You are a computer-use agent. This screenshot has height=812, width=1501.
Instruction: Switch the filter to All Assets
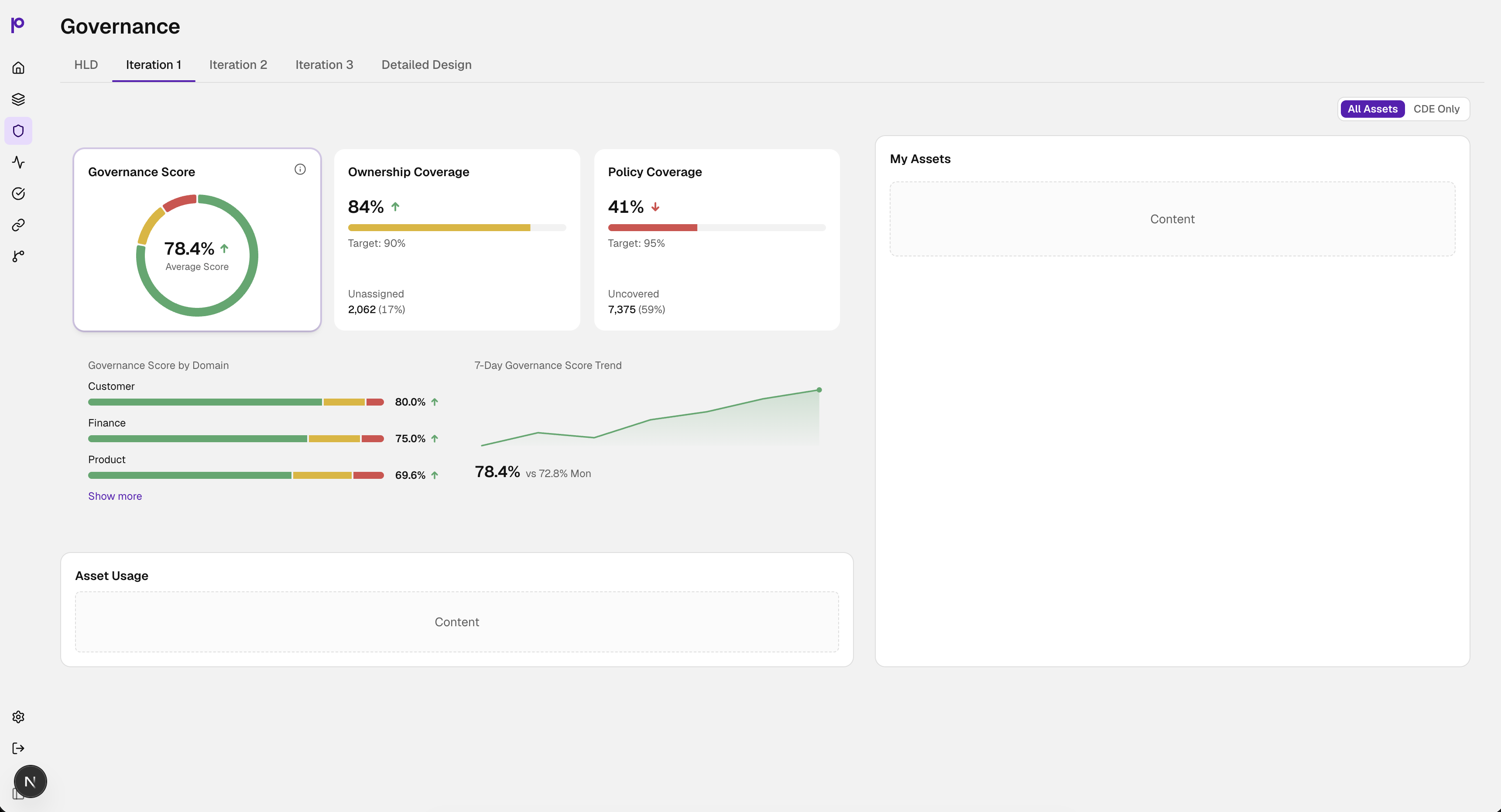coord(1372,109)
